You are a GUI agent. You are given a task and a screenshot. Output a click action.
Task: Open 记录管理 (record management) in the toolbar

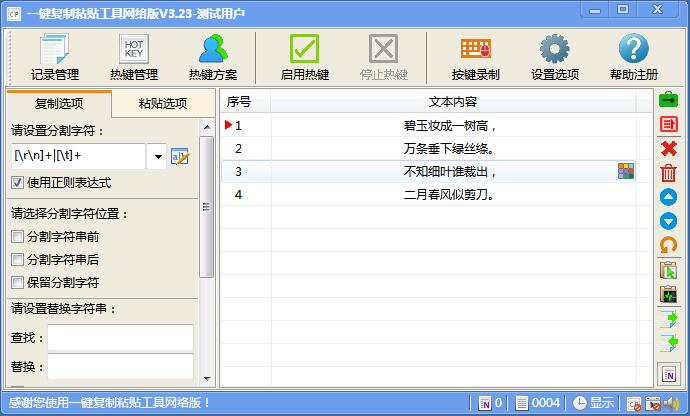pos(55,56)
